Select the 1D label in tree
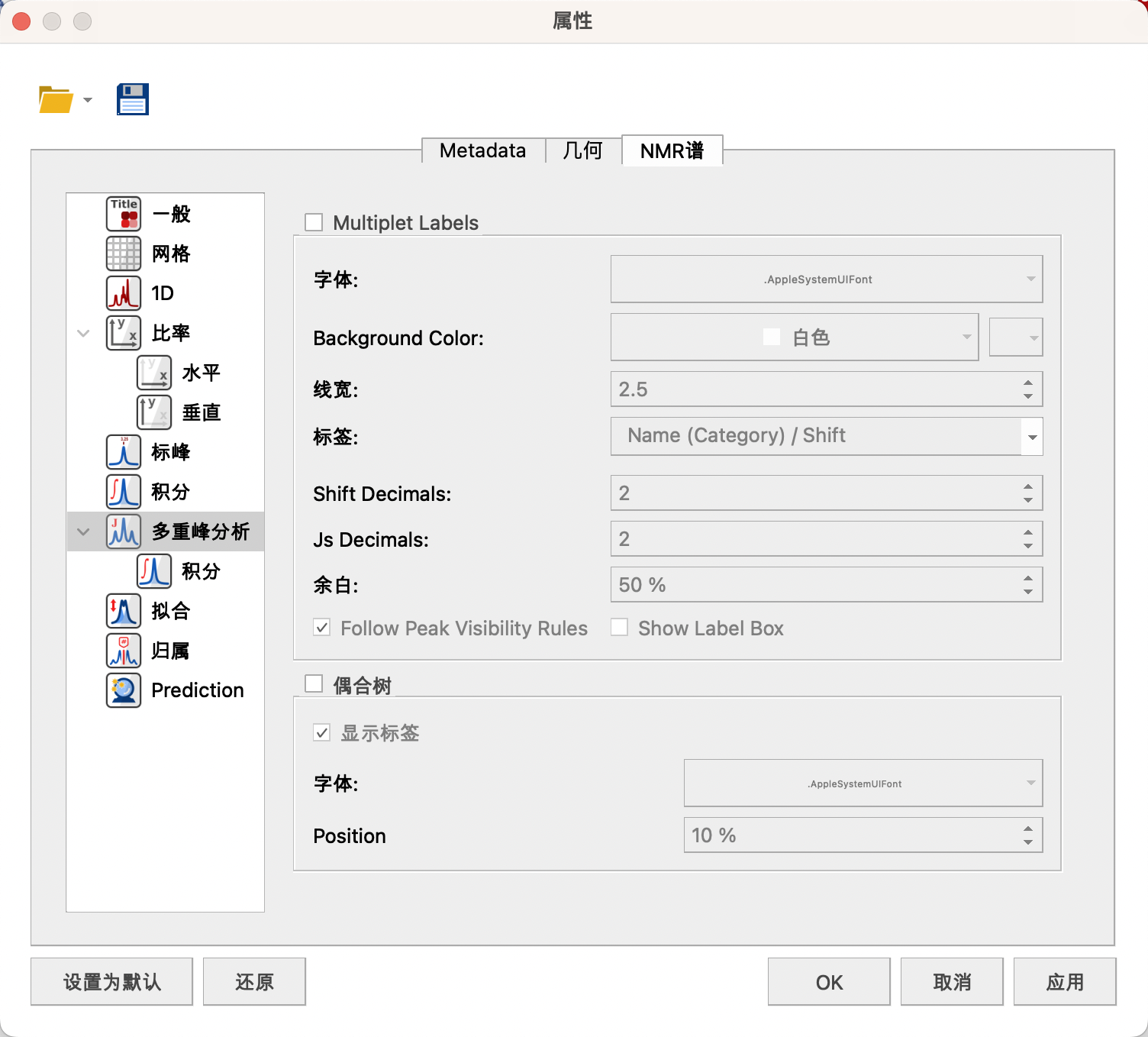 (x=163, y=293)
